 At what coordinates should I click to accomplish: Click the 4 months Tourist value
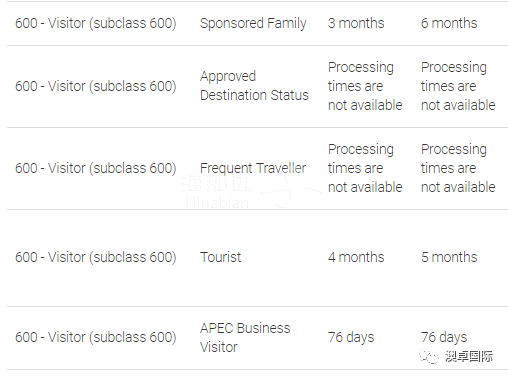coord(356,257)
